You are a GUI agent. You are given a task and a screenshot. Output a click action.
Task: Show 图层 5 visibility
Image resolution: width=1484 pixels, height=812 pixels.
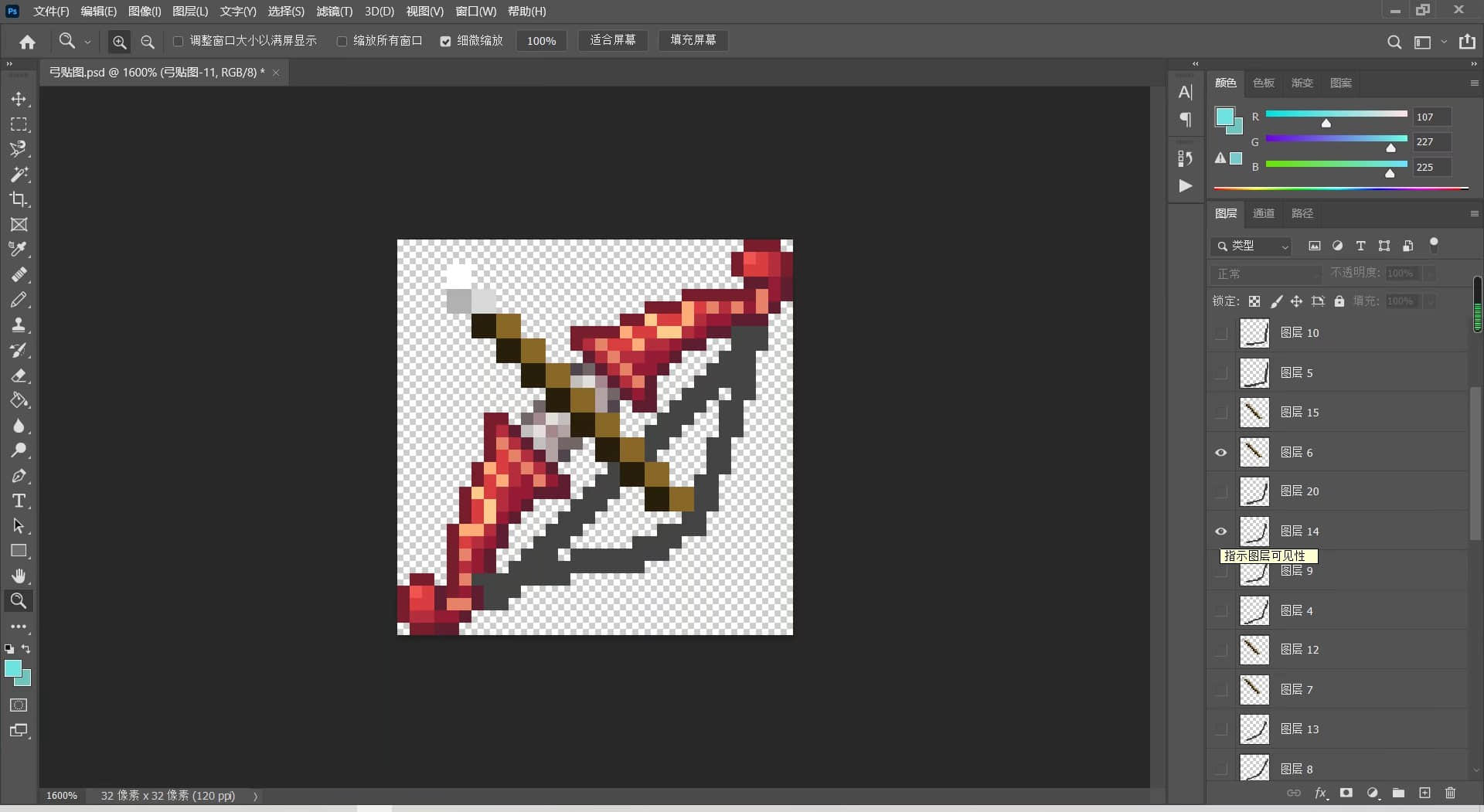point(1221,372)
